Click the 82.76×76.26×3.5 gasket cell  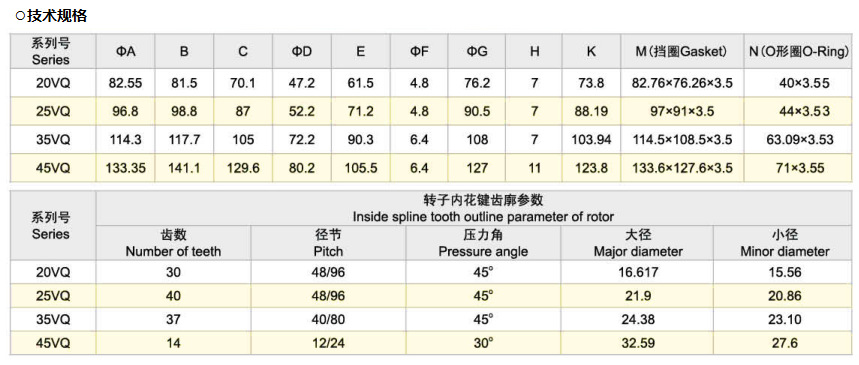click(x=682, y=83)
